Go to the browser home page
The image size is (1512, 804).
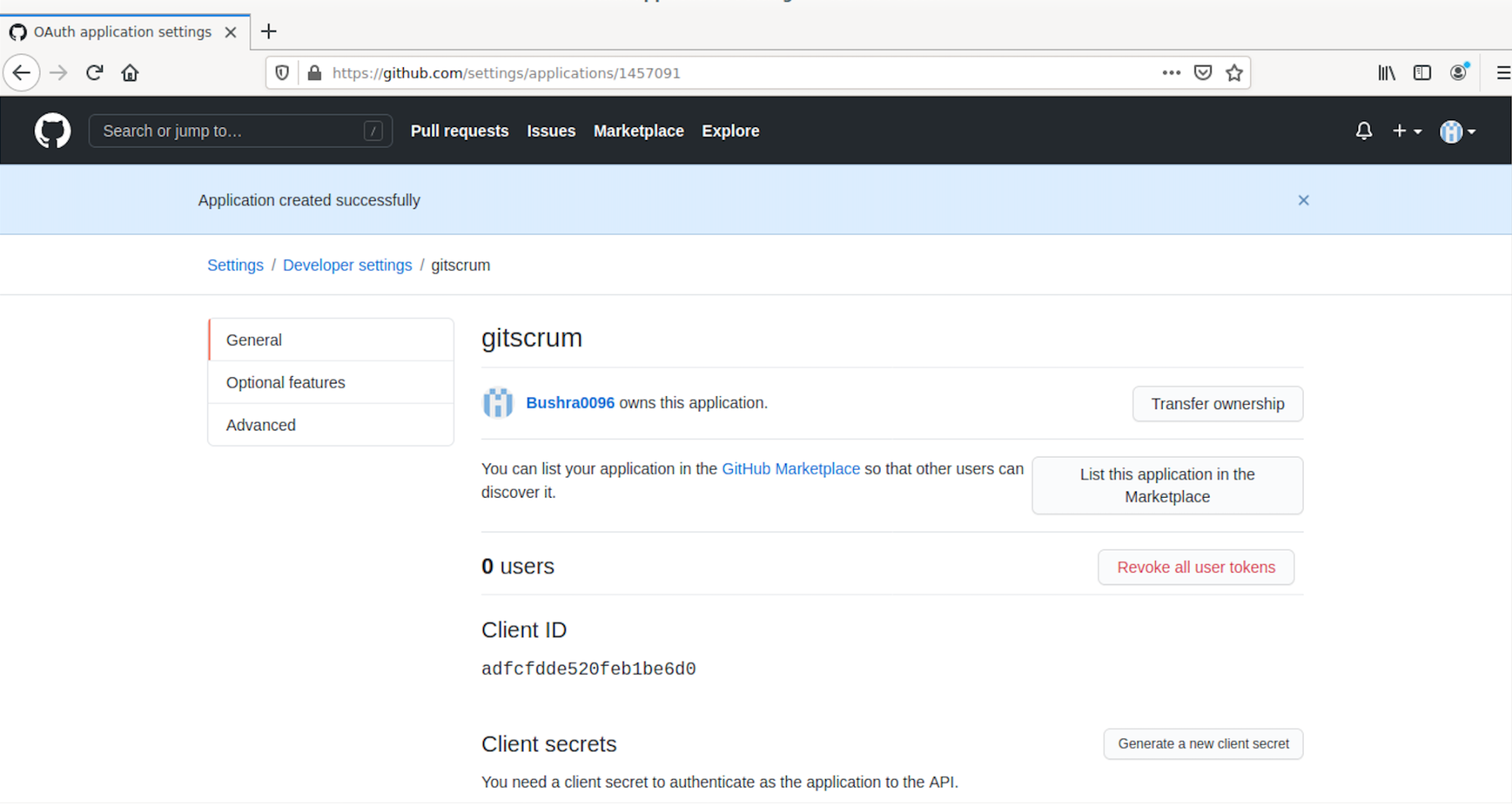(130, 73)
